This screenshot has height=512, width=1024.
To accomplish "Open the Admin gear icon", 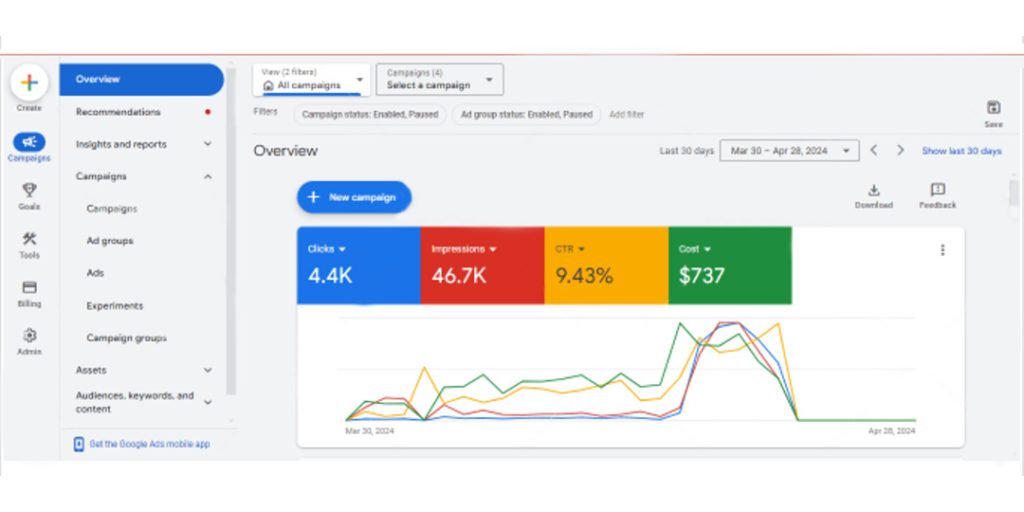I will click(29, 336).
